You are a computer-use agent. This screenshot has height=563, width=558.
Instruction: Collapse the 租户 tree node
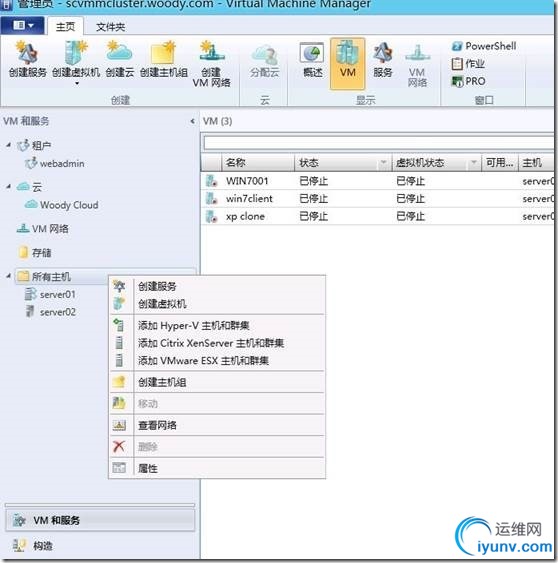9,145
